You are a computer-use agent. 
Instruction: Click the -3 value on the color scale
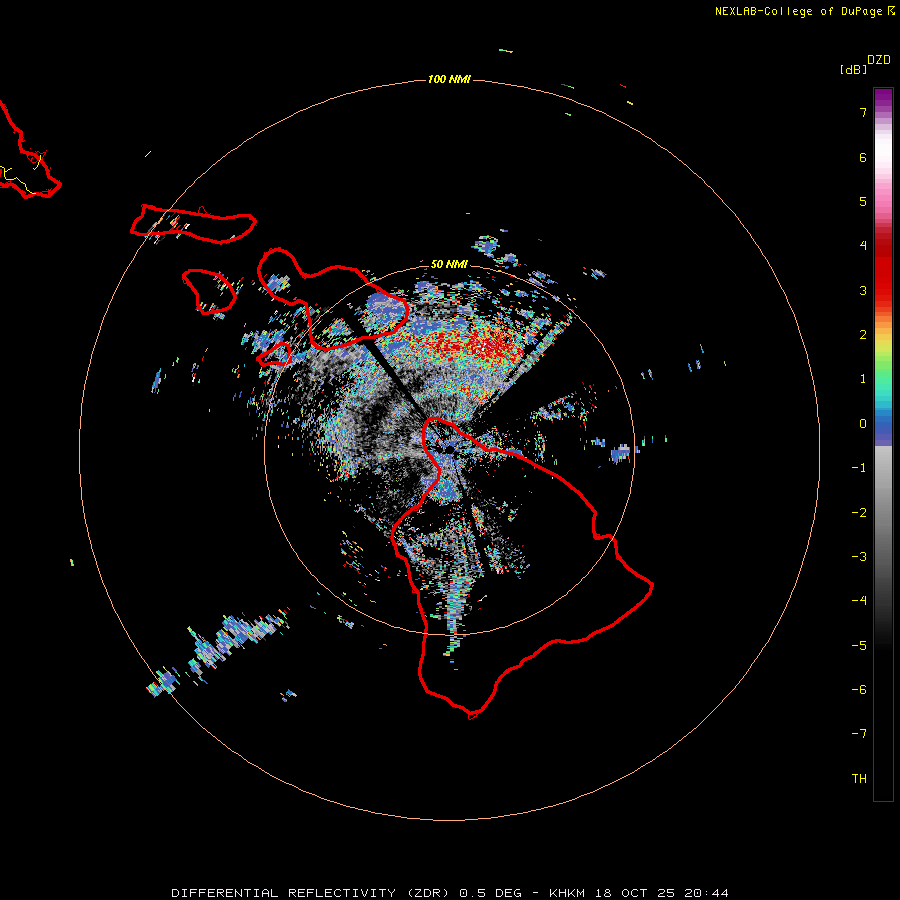(859, 557)
